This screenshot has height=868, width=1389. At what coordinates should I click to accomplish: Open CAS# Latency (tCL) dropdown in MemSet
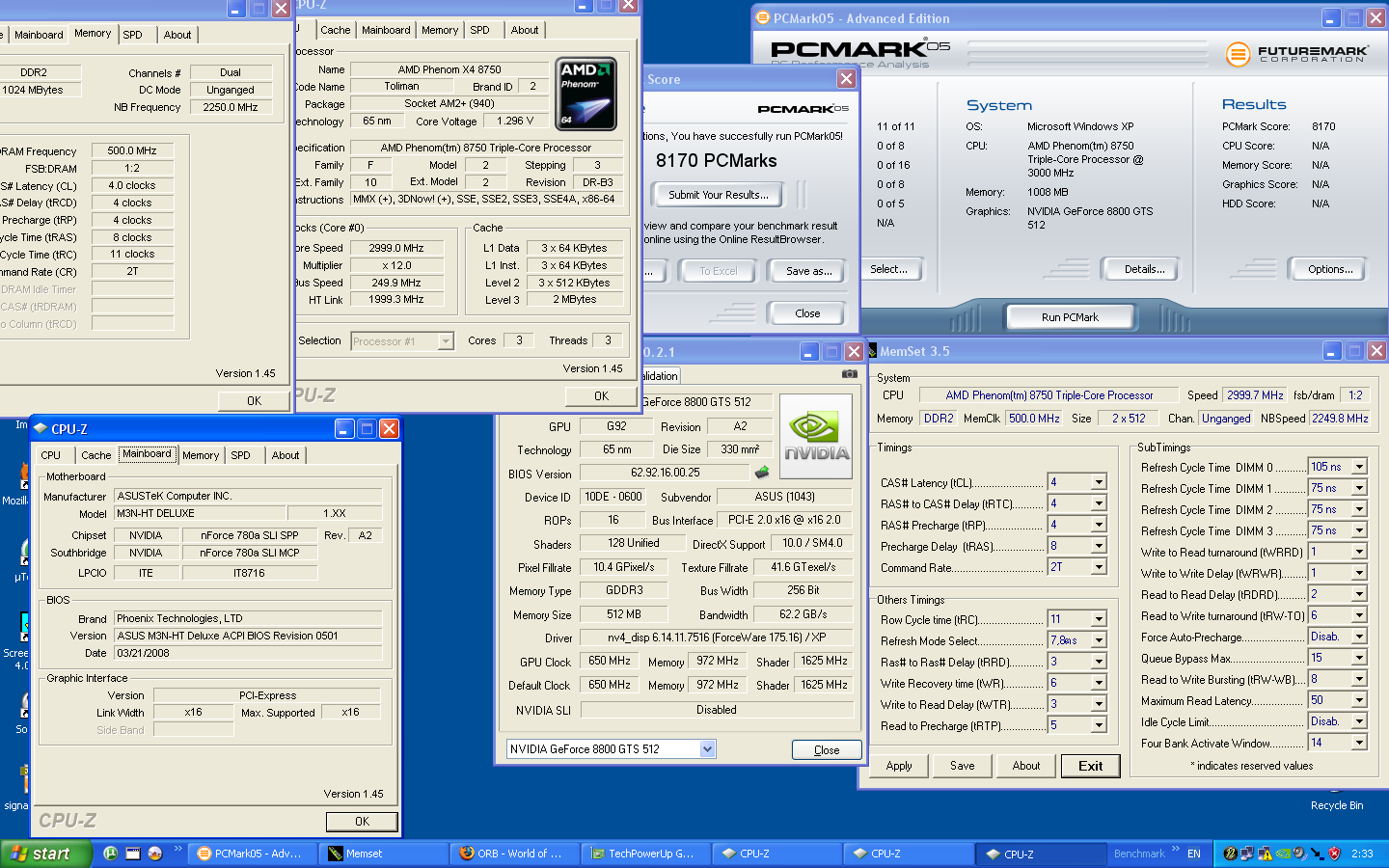[x=1099, y=482]
